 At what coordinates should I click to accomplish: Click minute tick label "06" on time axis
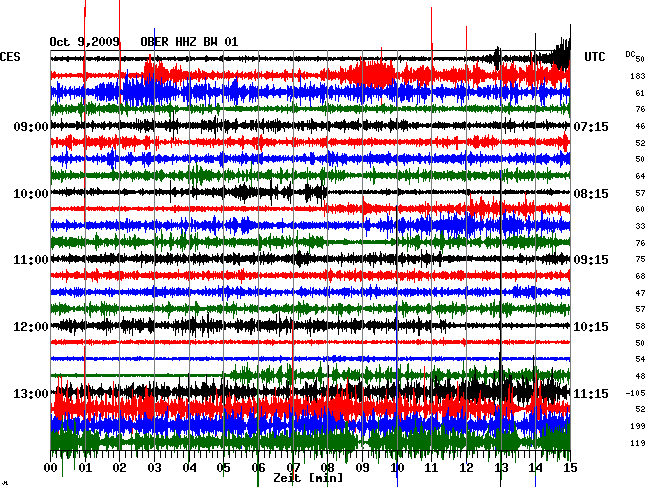tap(258, 468)
